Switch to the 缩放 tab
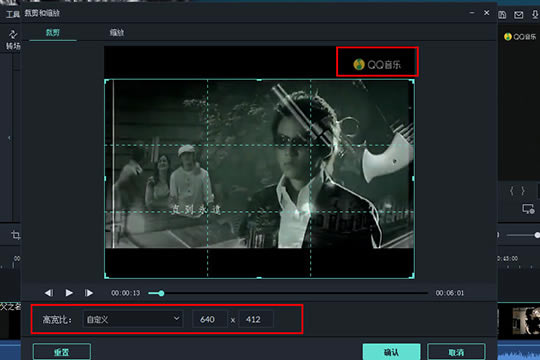Viewport: 540px width, 360px height. pyautogui.click(x=117, y=32)
